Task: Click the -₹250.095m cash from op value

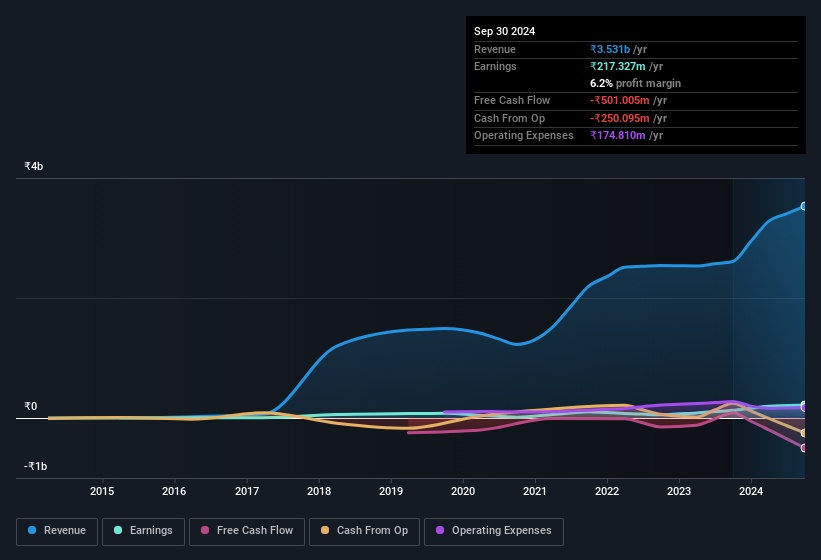Action: 620,118
